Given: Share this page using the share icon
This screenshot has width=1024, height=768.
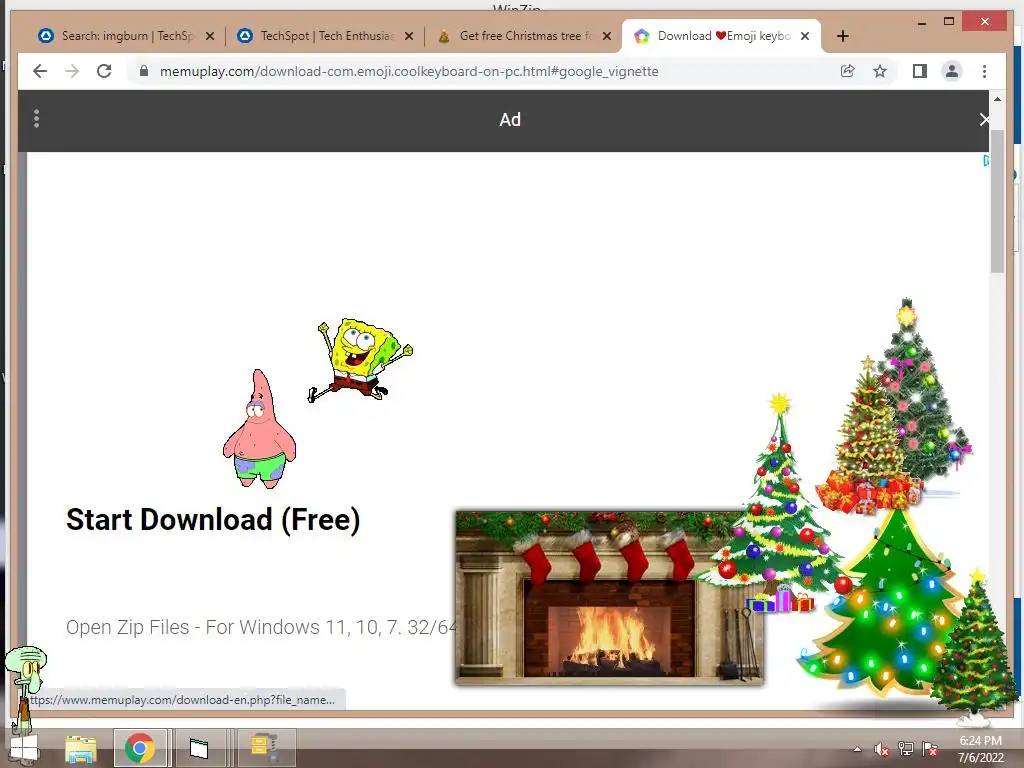Looking at the screenshot, I should coord(848,71).
